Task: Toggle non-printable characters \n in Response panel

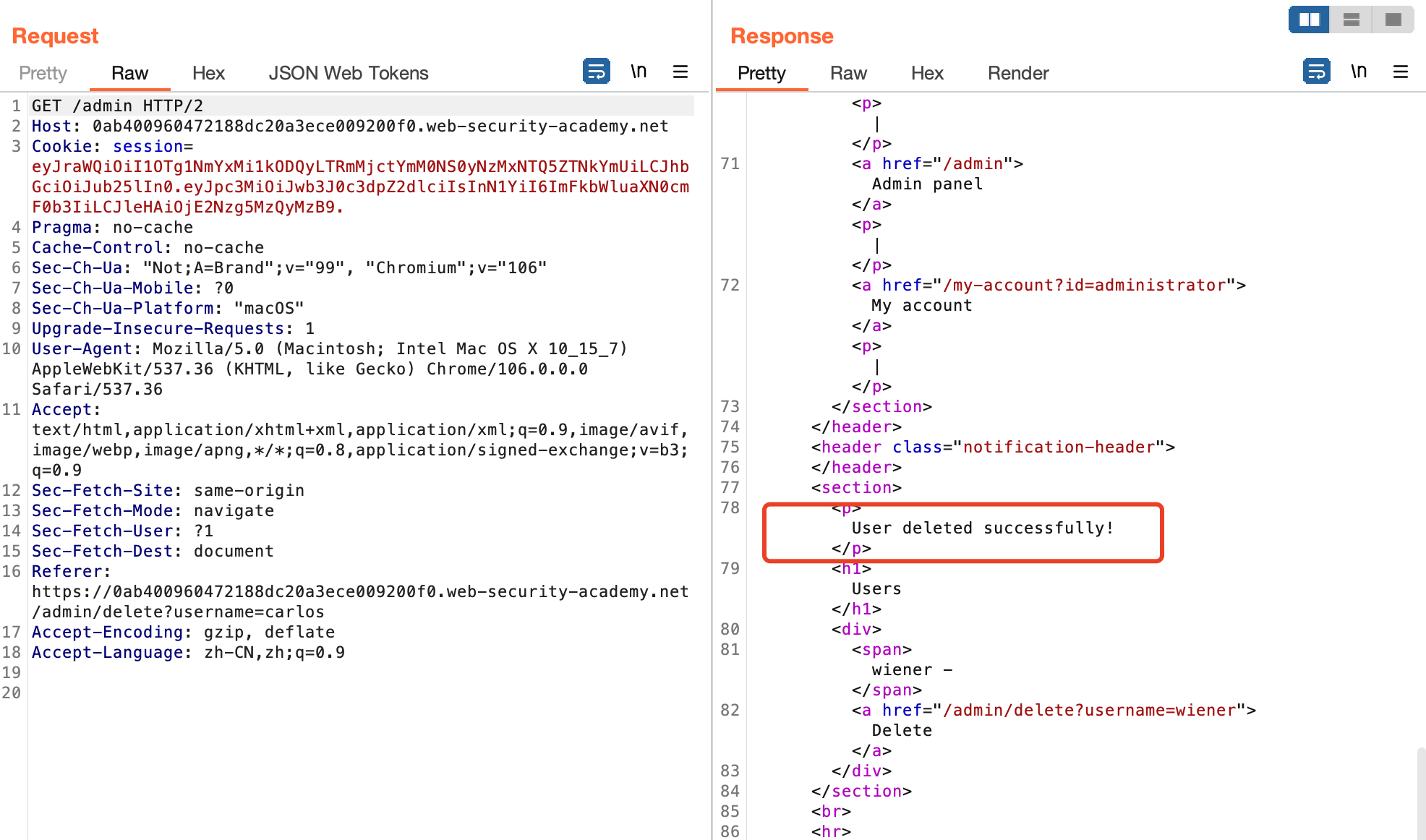Action: [1358, 72]
